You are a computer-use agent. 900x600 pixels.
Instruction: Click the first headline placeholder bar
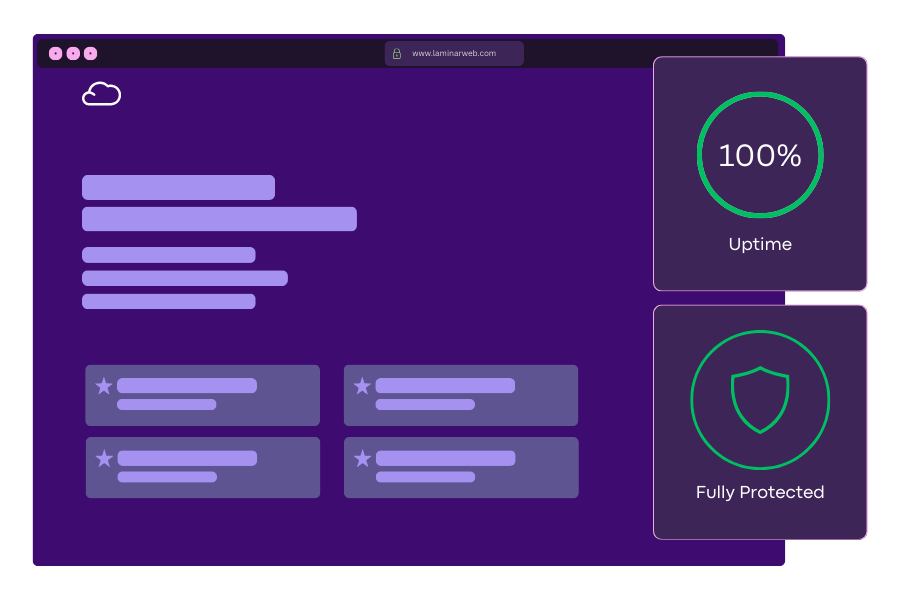click(178, 187)
